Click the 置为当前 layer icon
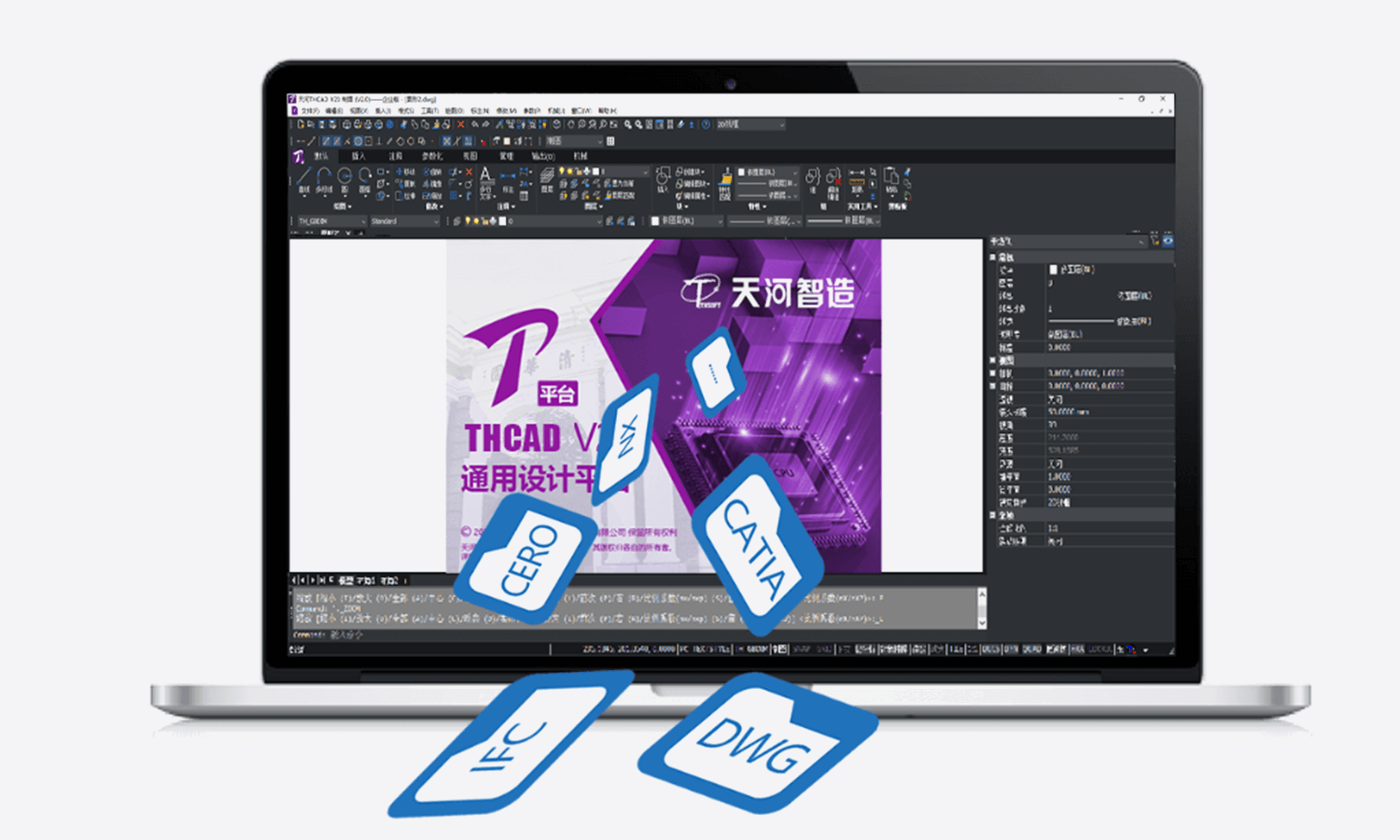The image size is (1400, 840). tap(620, 184)
